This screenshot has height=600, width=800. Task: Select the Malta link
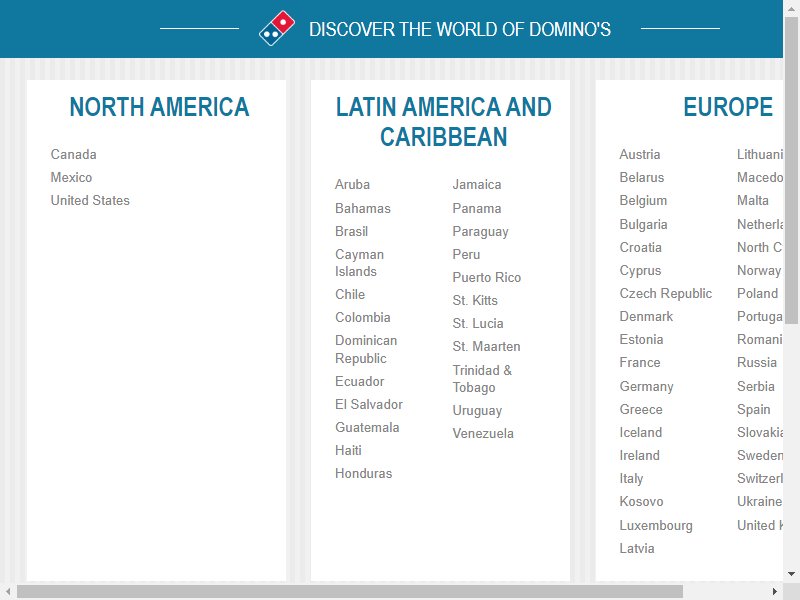pos(753,200)
